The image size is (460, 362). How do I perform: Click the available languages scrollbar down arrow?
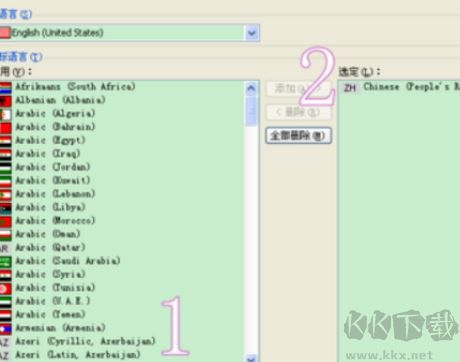coord(251,358)
